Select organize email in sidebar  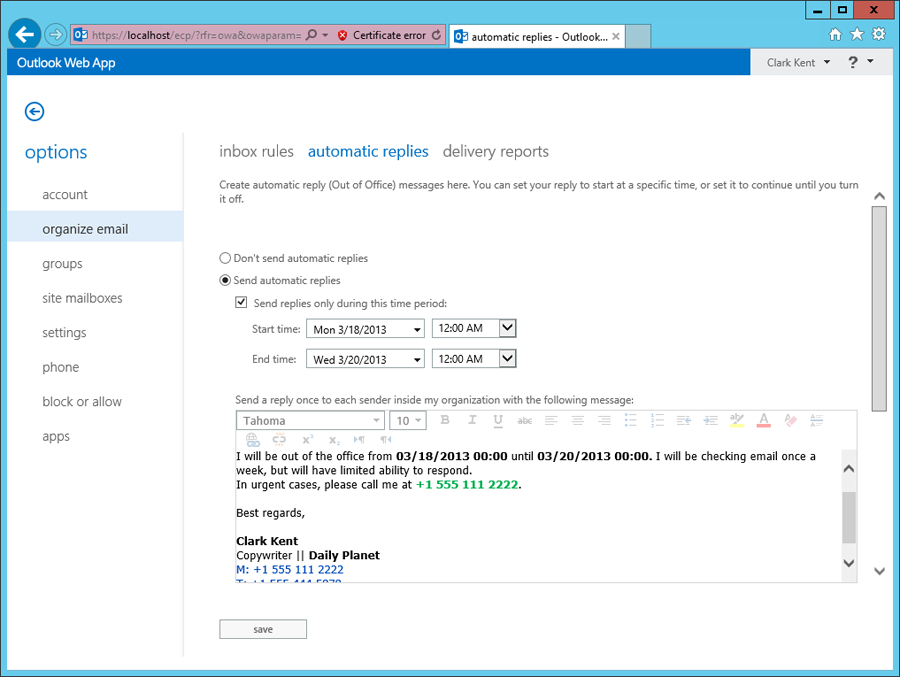click(x=95, y=226)
